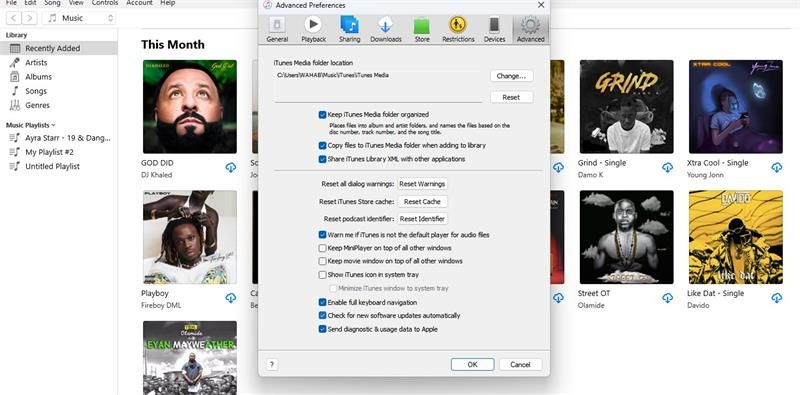Screen dimensions: 800x395
Task: Open the Song menu
Action: pyautogui.click(x=52, y=3)
